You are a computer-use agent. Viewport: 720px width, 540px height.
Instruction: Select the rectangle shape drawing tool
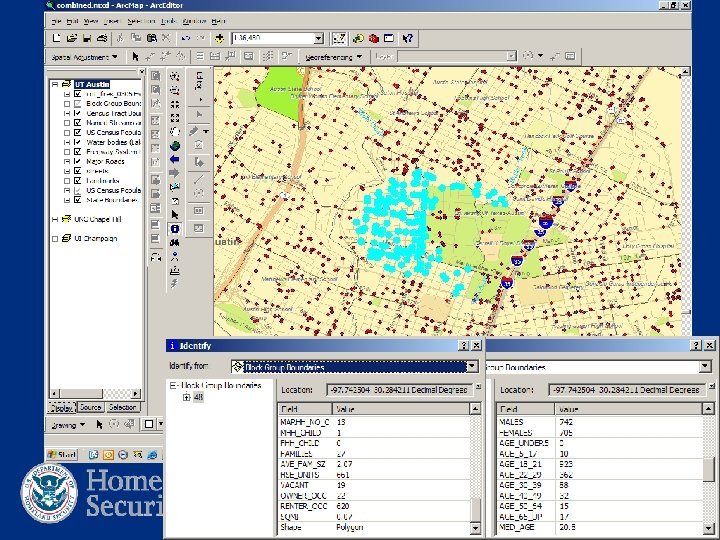point(149,424)
